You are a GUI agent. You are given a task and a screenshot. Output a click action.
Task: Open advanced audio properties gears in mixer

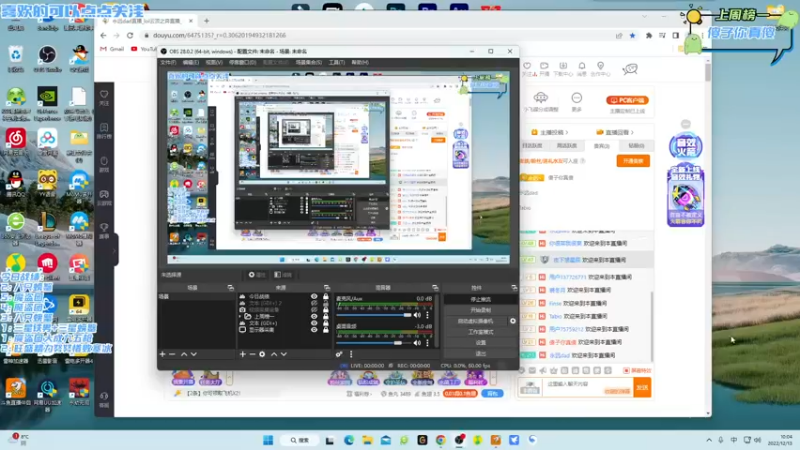pos(339,354)
